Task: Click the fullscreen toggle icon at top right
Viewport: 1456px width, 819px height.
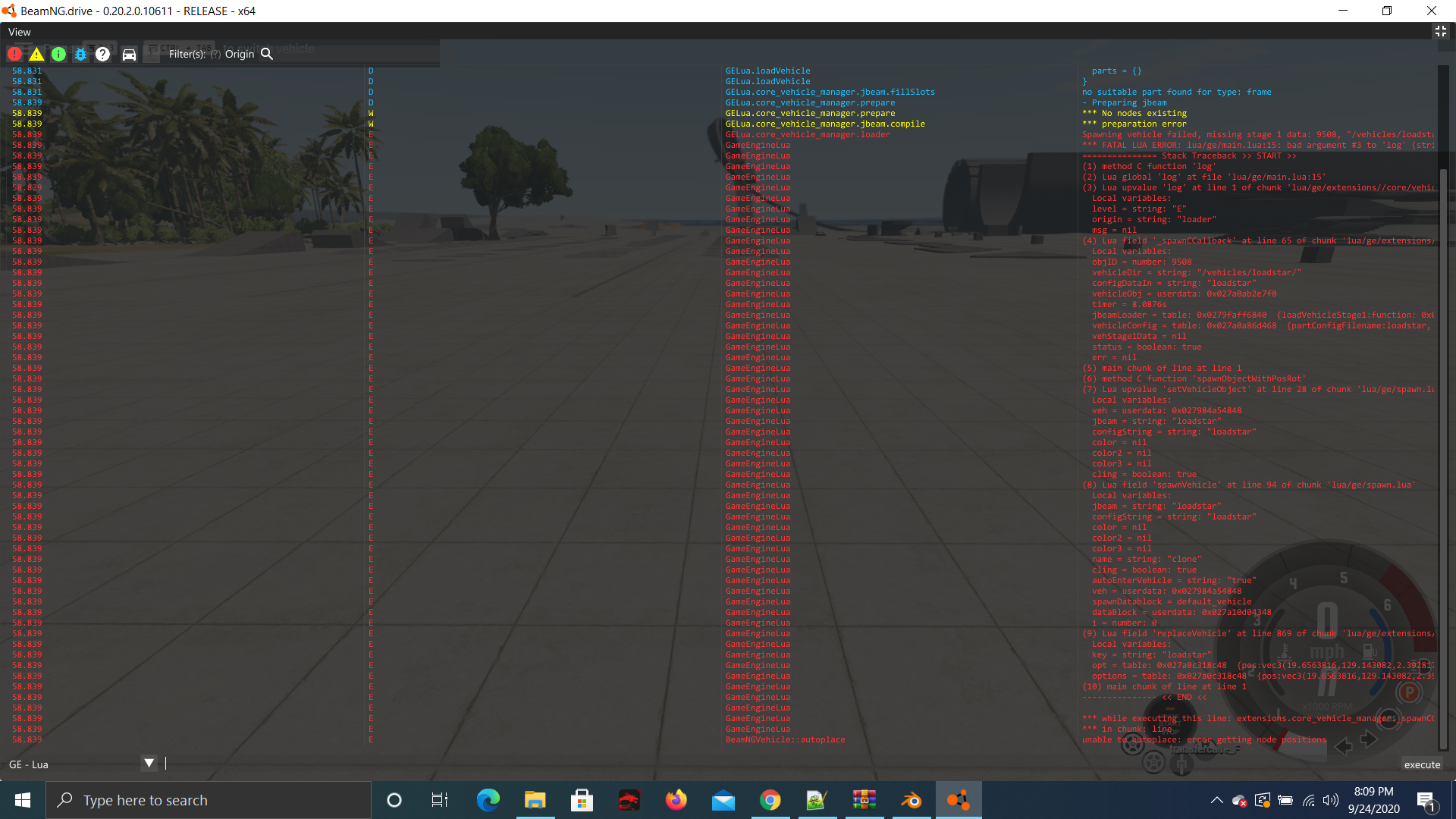Action: [1440, 31]
